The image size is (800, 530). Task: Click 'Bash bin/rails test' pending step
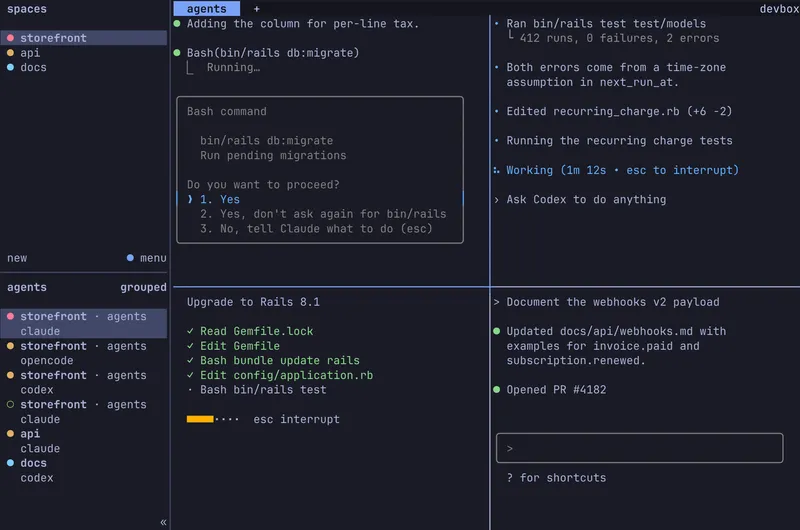(263, 390)
